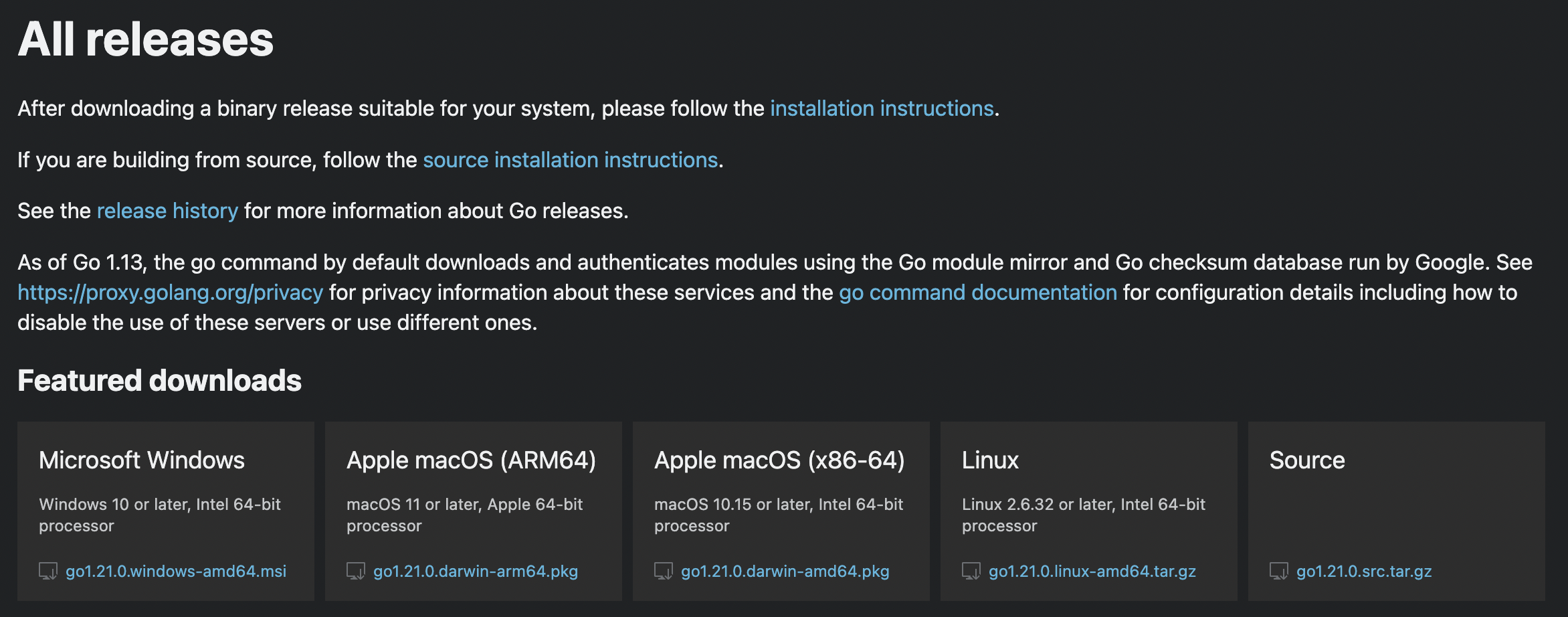
Task: Click the Apple macOS (x86-64) card title
Action: [779, 460]
